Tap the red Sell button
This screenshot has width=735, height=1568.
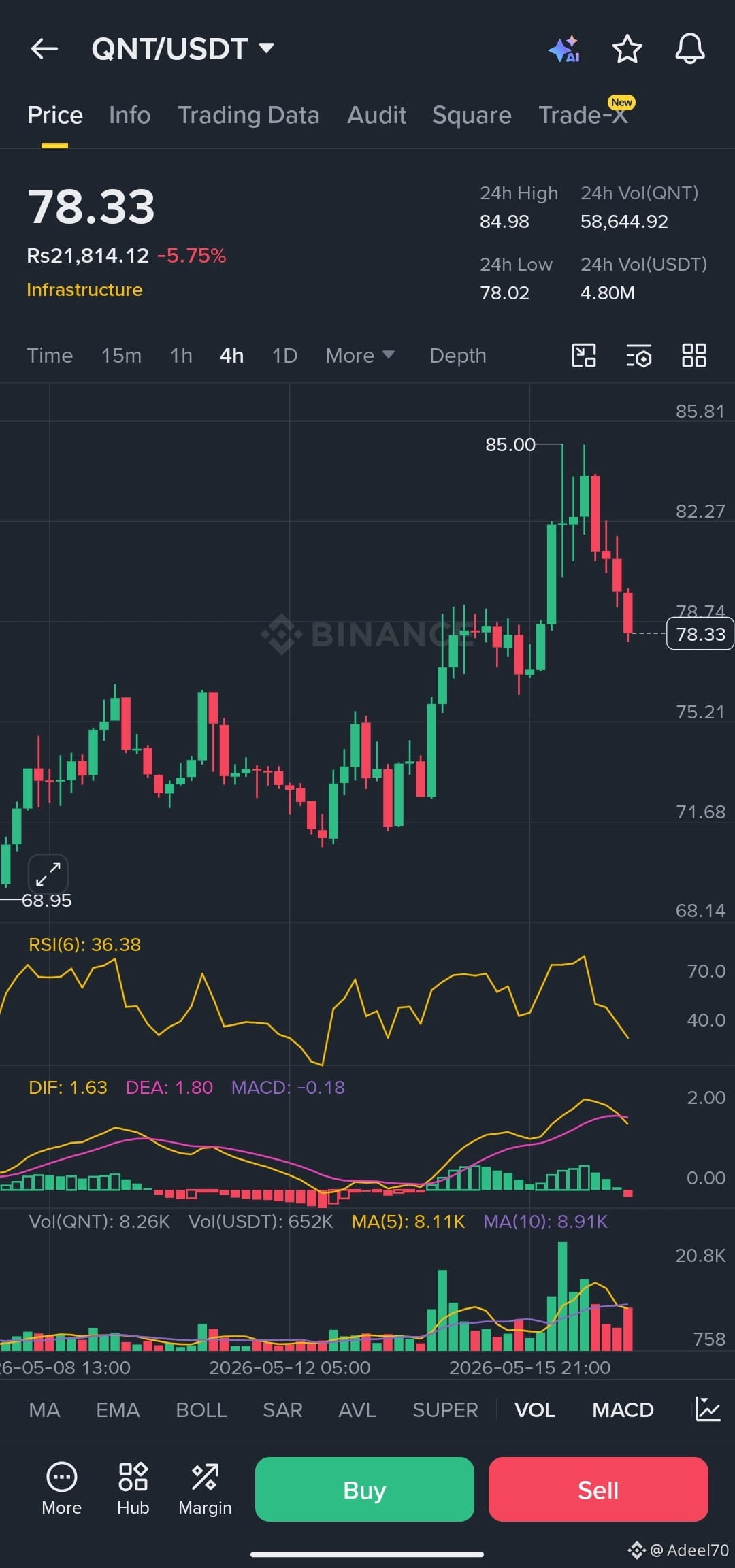tap(598, 1489)
